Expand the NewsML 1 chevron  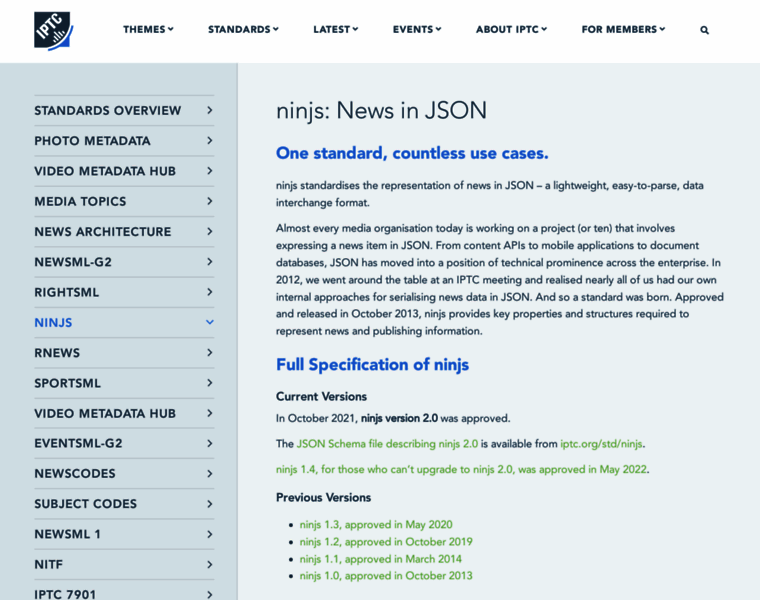point(209,534)
